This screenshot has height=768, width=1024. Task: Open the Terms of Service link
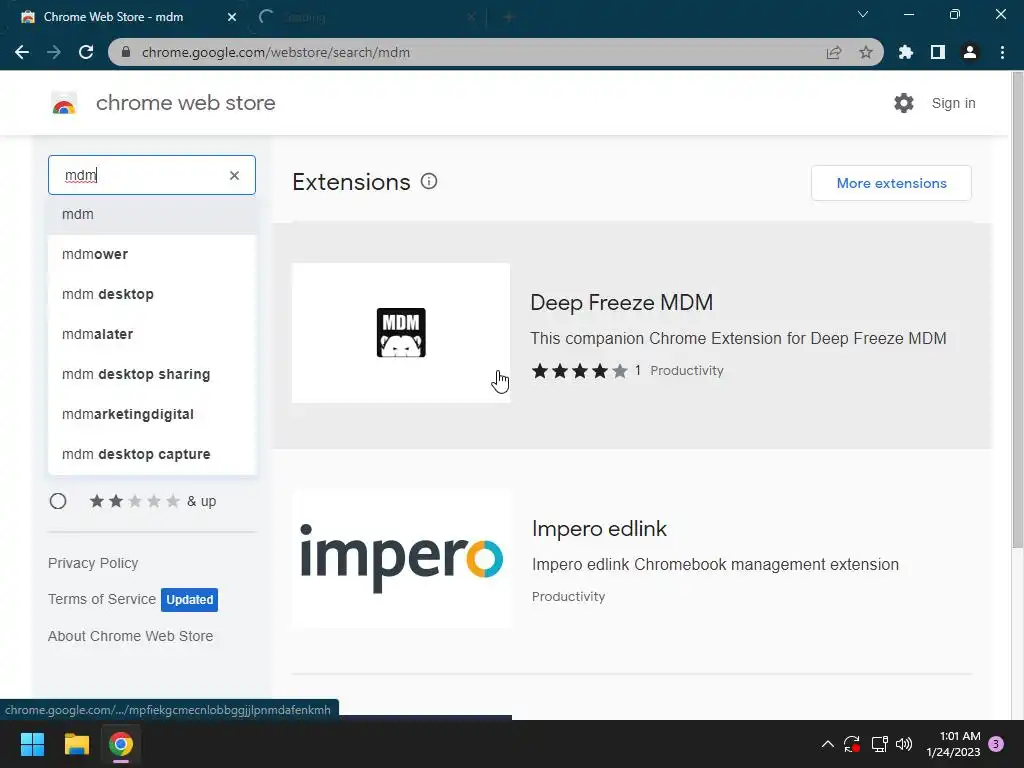102,599
